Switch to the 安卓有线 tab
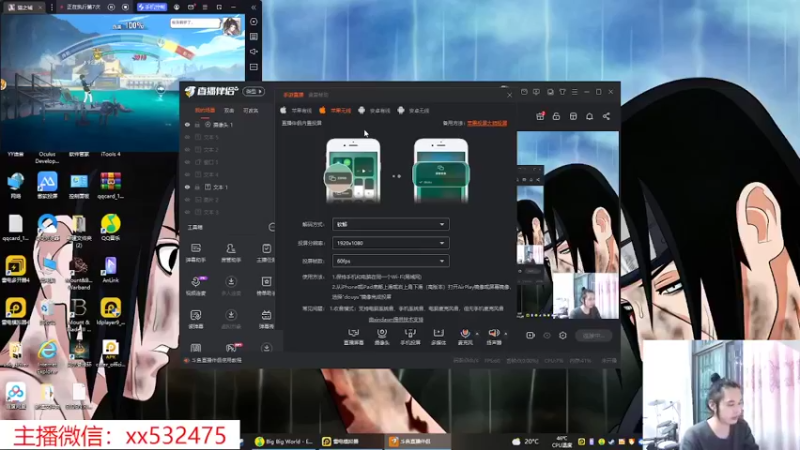The height and width of the screenshot is (450, 800). [374, 110]
